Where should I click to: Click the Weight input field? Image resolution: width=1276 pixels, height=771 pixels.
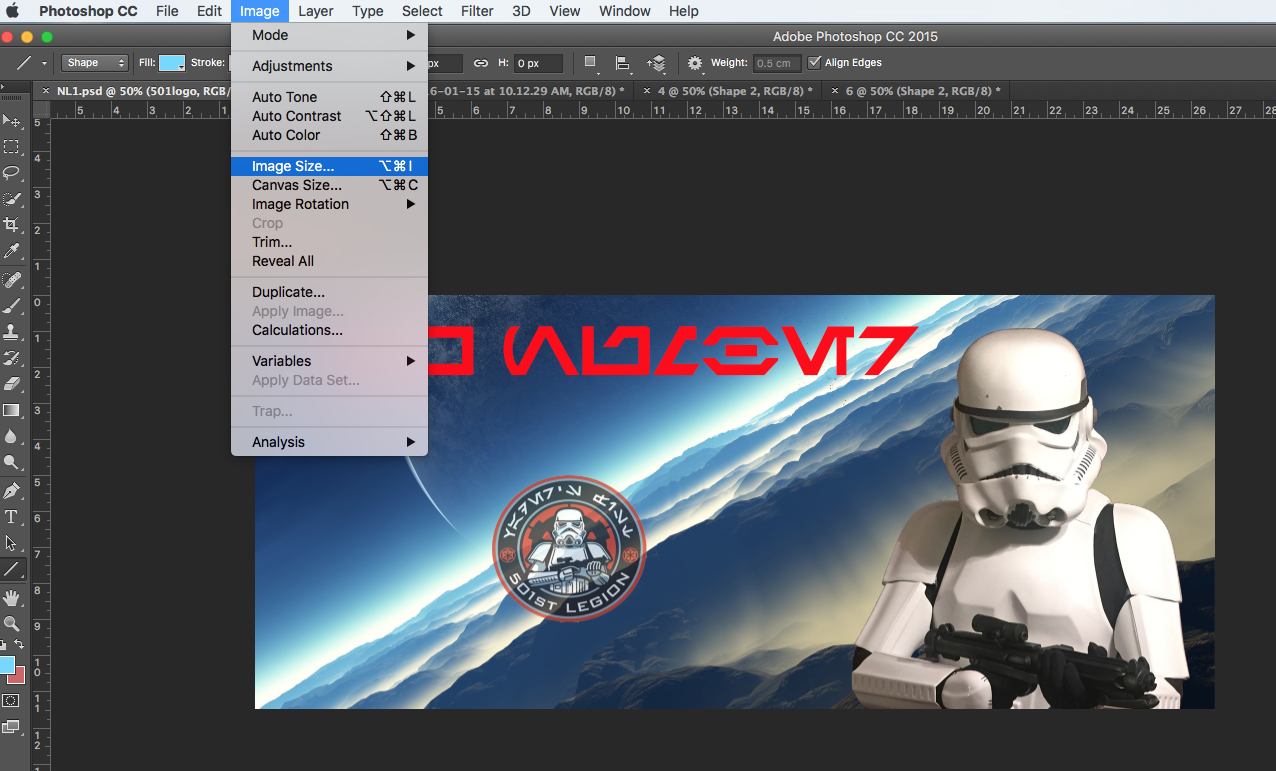coord(776,63)
